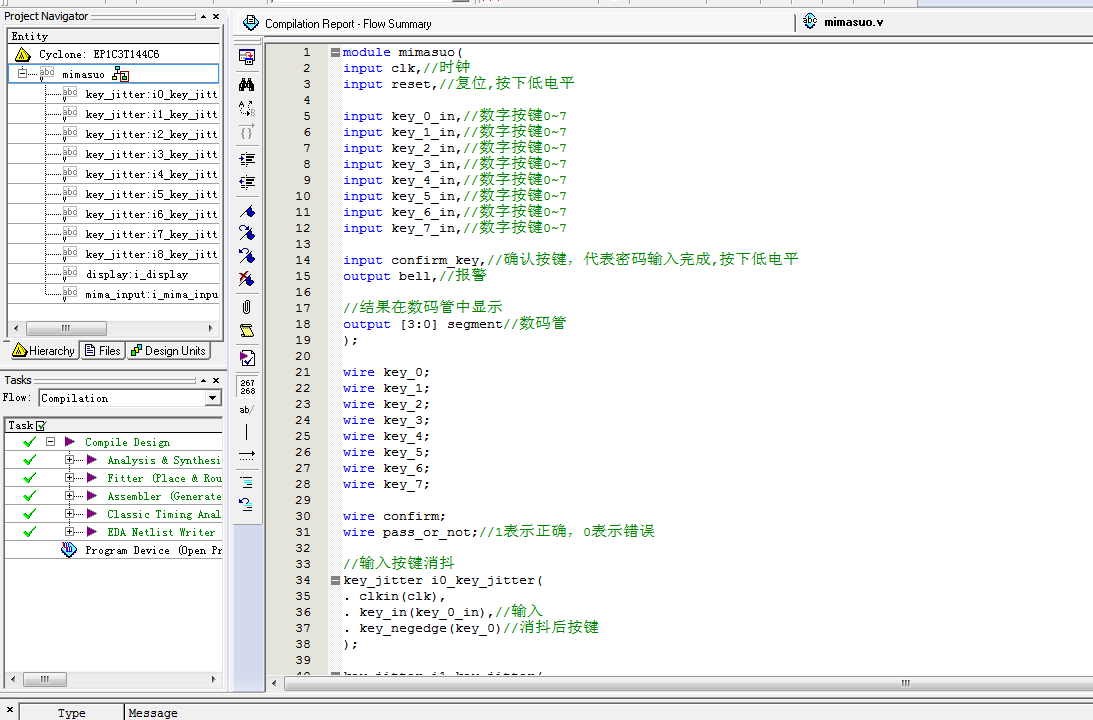Collapse the code fold at line 1
The width and height of the screenshot is (1093, 720).
coord(335,52)
